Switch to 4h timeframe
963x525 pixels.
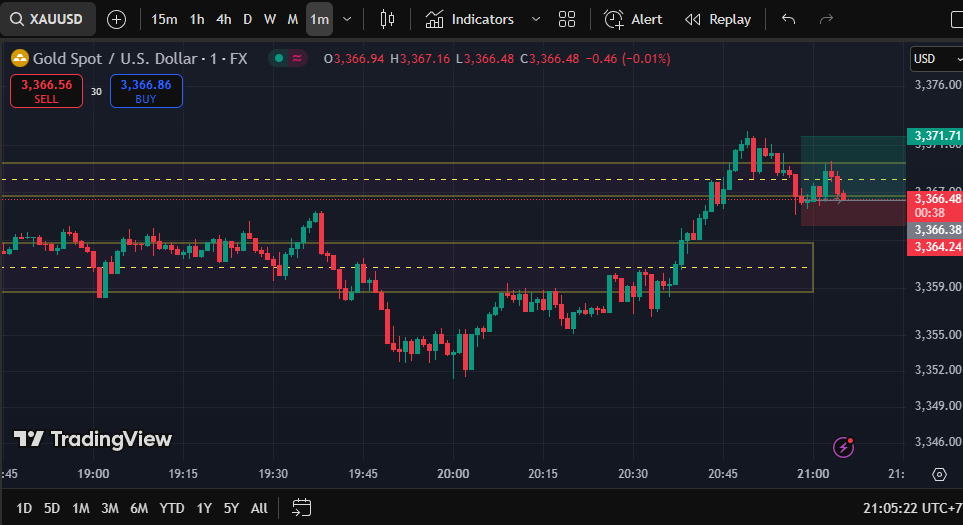[x=224, y=20]
